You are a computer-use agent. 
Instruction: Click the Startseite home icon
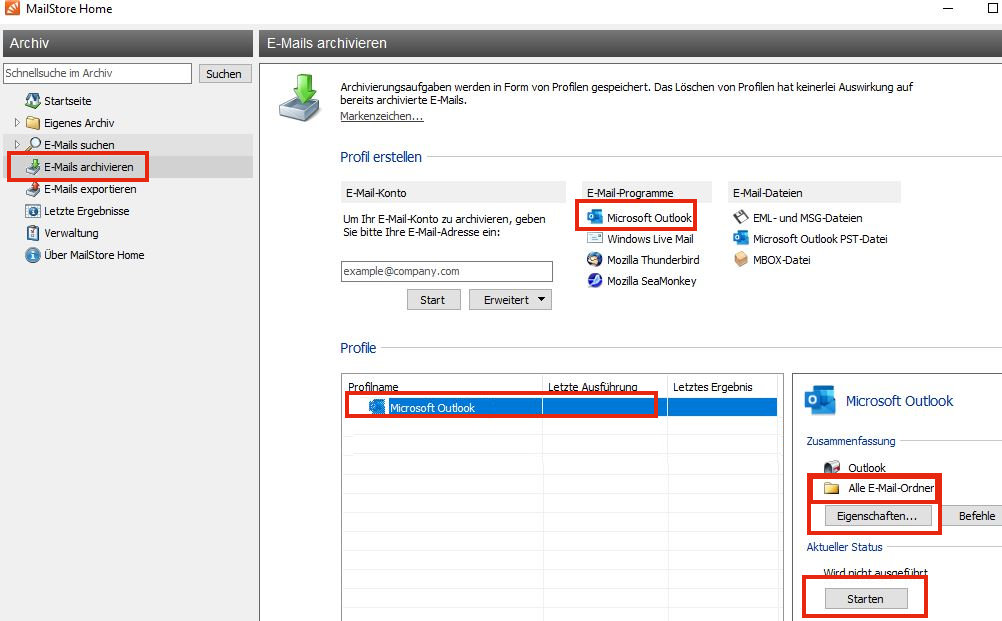[x=33, y=100]
